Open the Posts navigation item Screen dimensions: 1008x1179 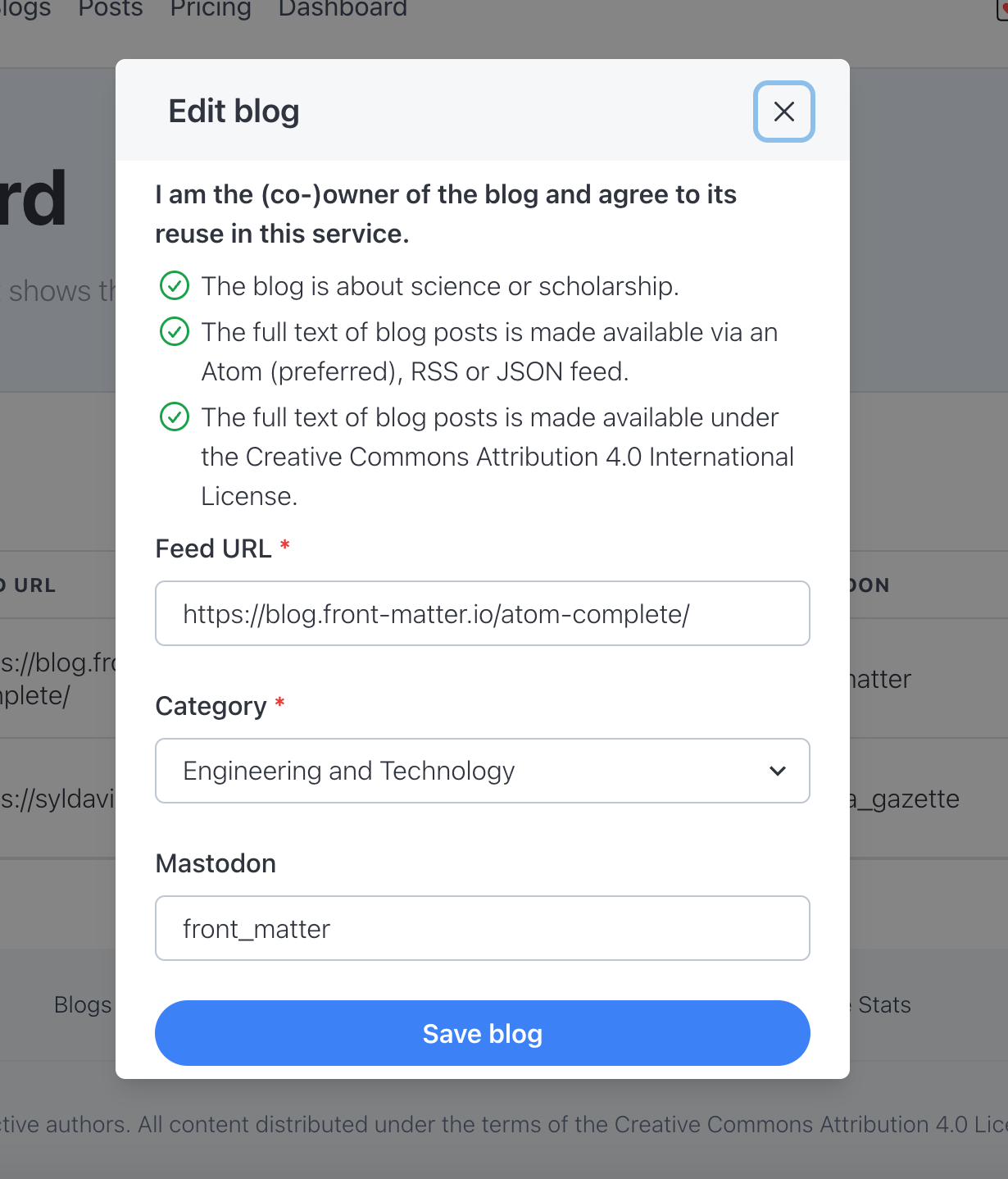click(111, 9)
